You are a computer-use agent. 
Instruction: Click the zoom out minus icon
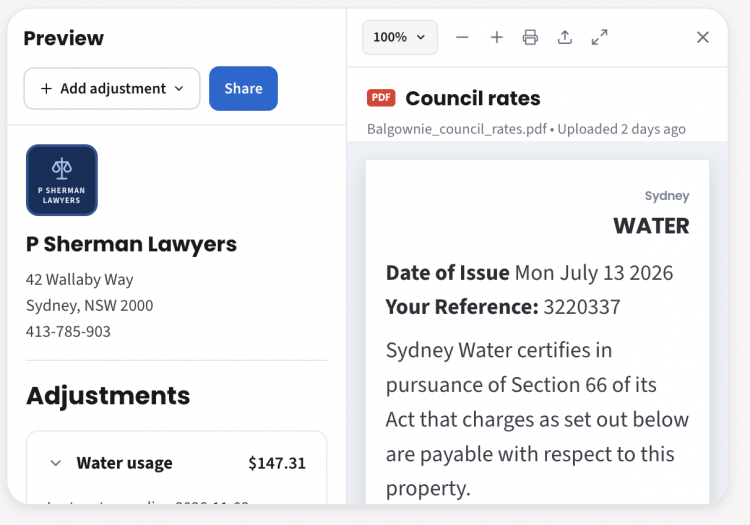tap(462, 37)
